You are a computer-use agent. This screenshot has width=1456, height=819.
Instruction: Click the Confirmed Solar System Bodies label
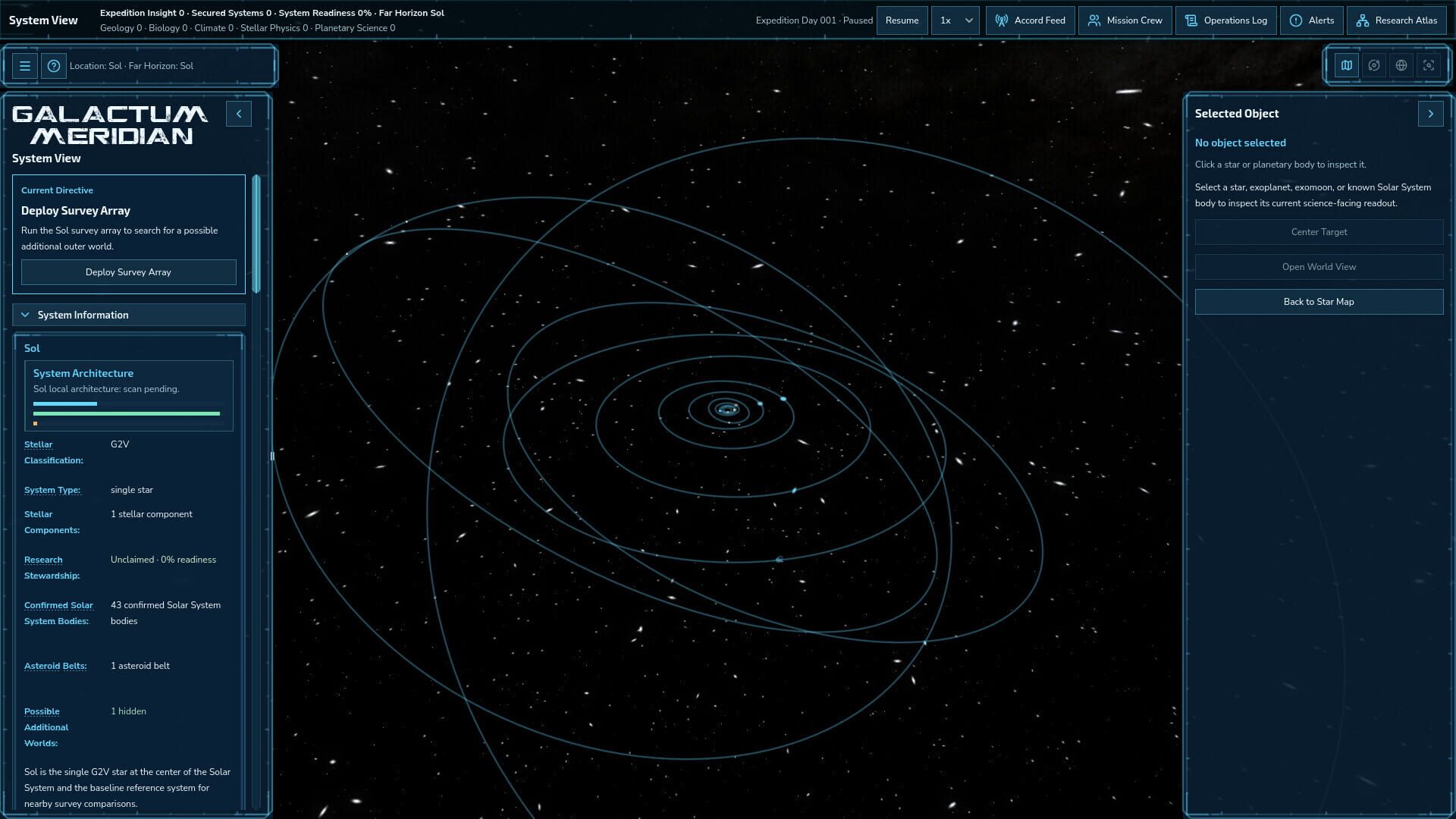click(58, 613)
